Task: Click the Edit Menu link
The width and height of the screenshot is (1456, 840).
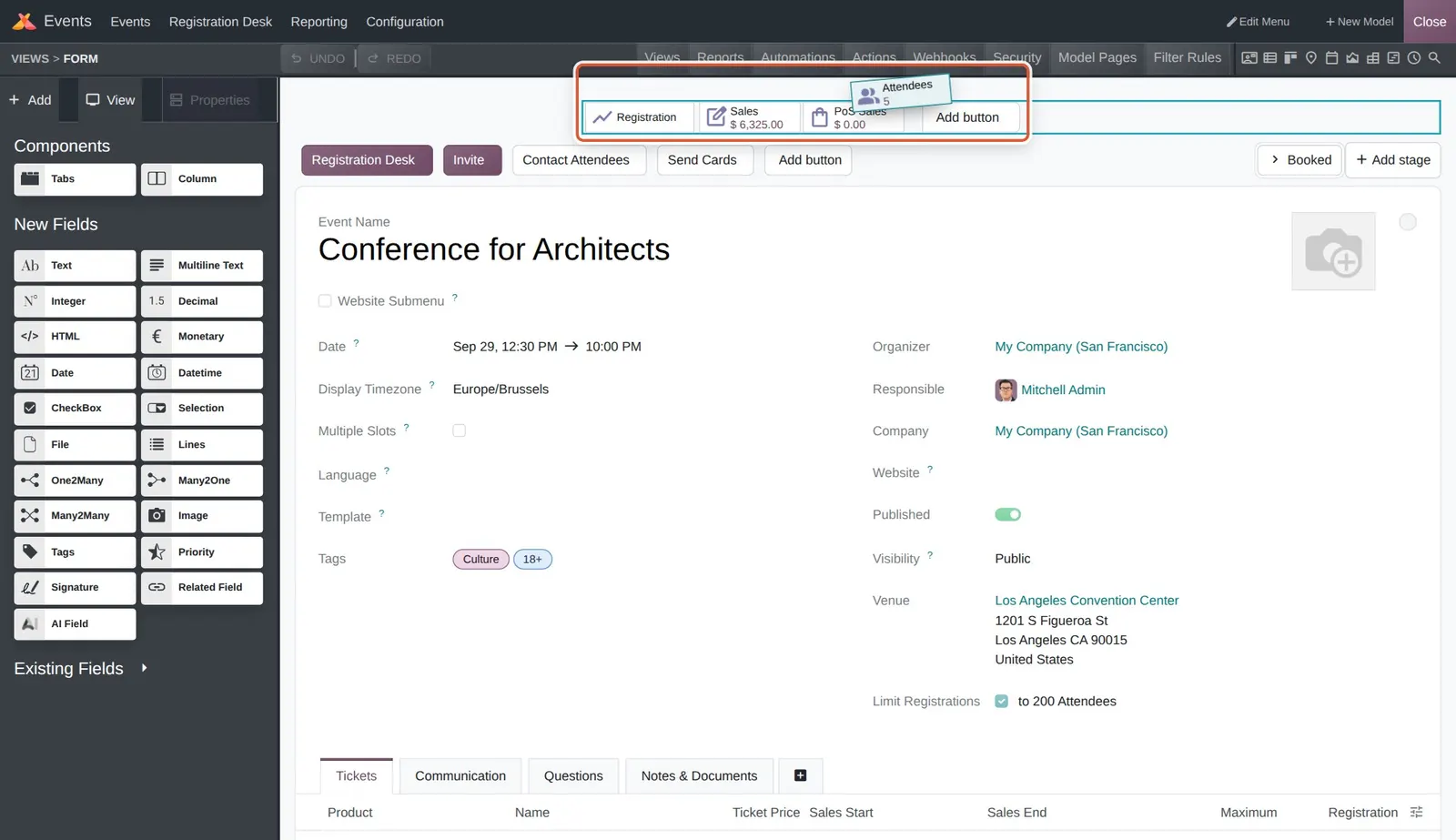Action: click(x=1258, y=22)
